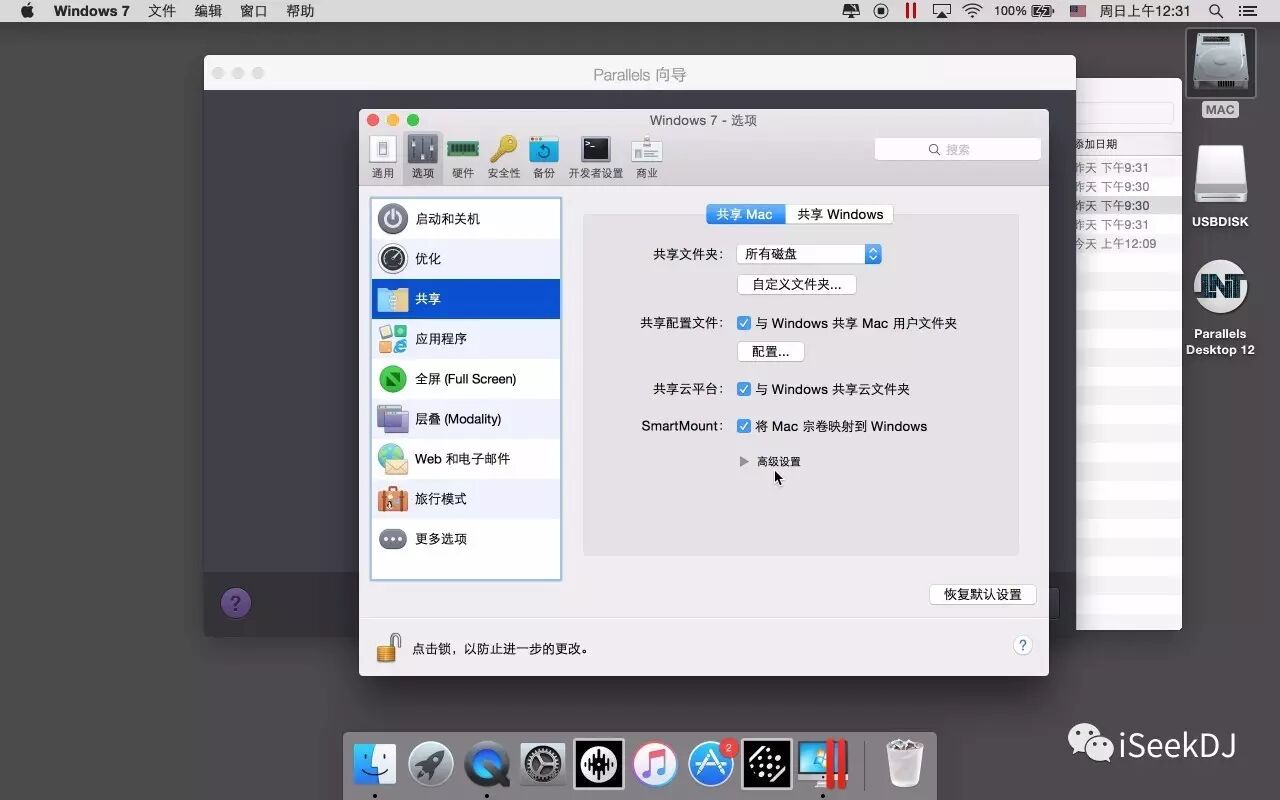
Task: Select 共享 (Sharing) in the sidebar
Action: point(466,299)
